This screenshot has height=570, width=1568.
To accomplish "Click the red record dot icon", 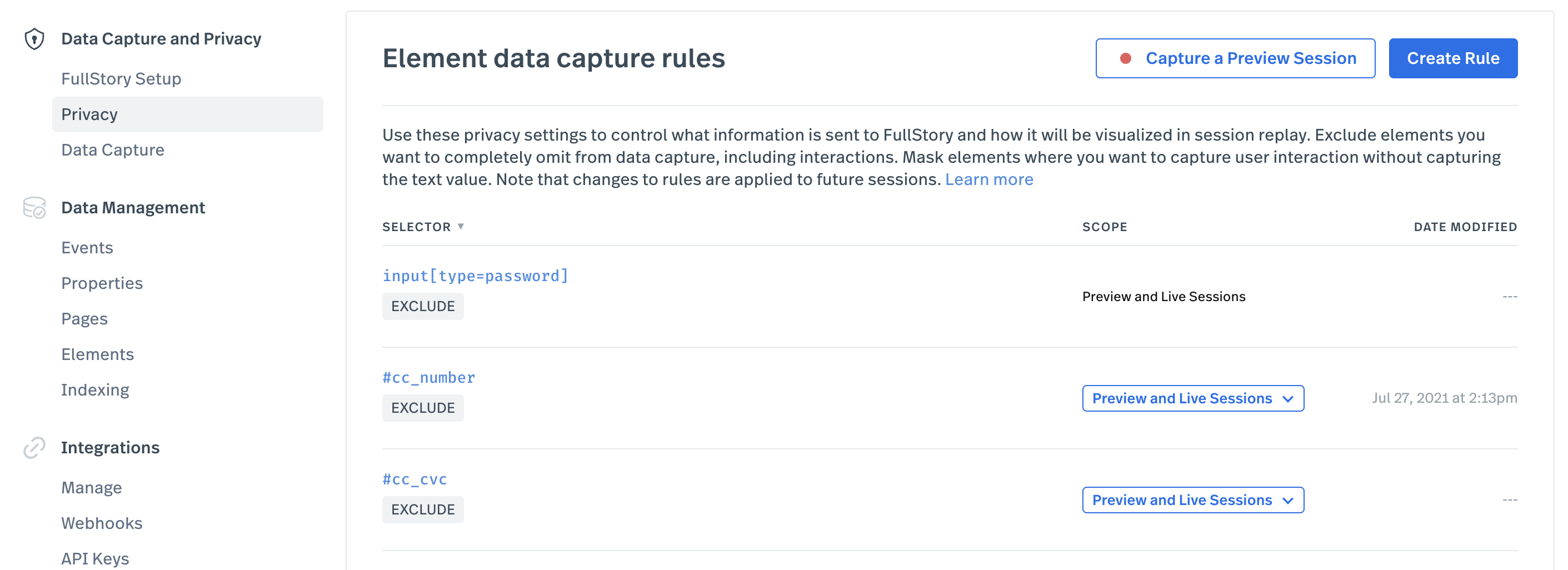I will 1126,58.
